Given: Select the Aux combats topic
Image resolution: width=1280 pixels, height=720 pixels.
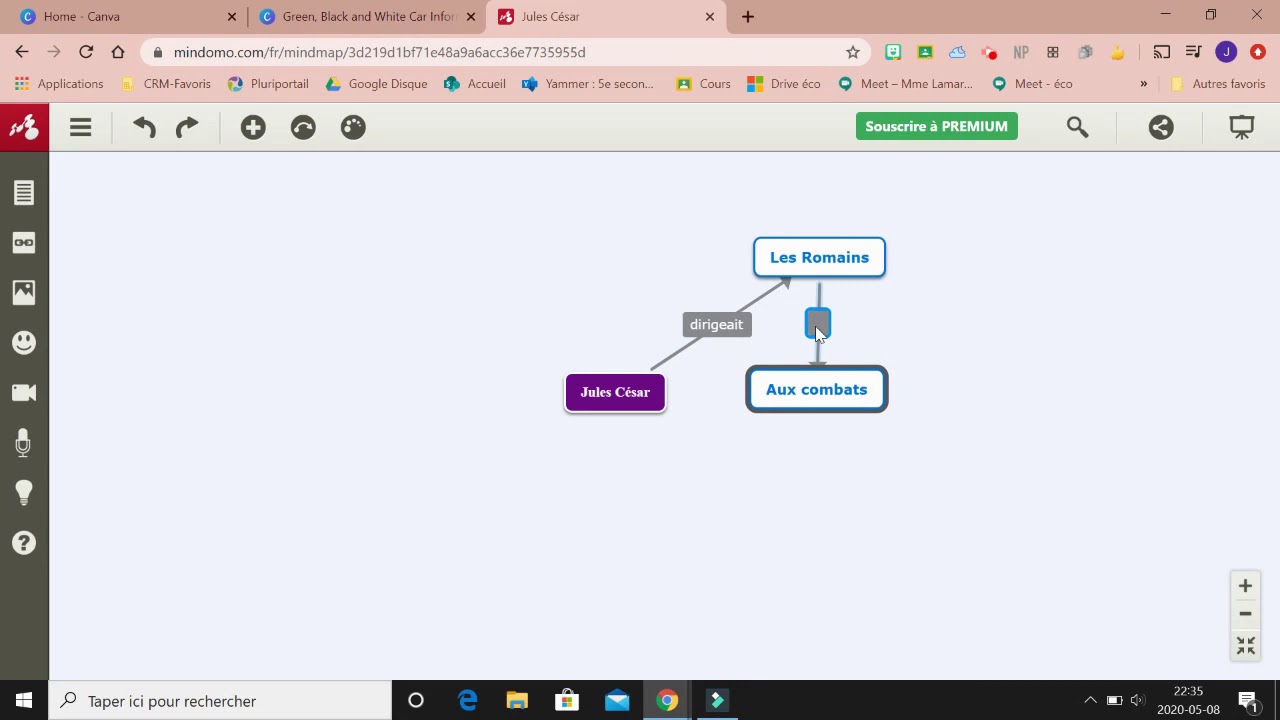Looking at the screenshot, I should (817, 389).
